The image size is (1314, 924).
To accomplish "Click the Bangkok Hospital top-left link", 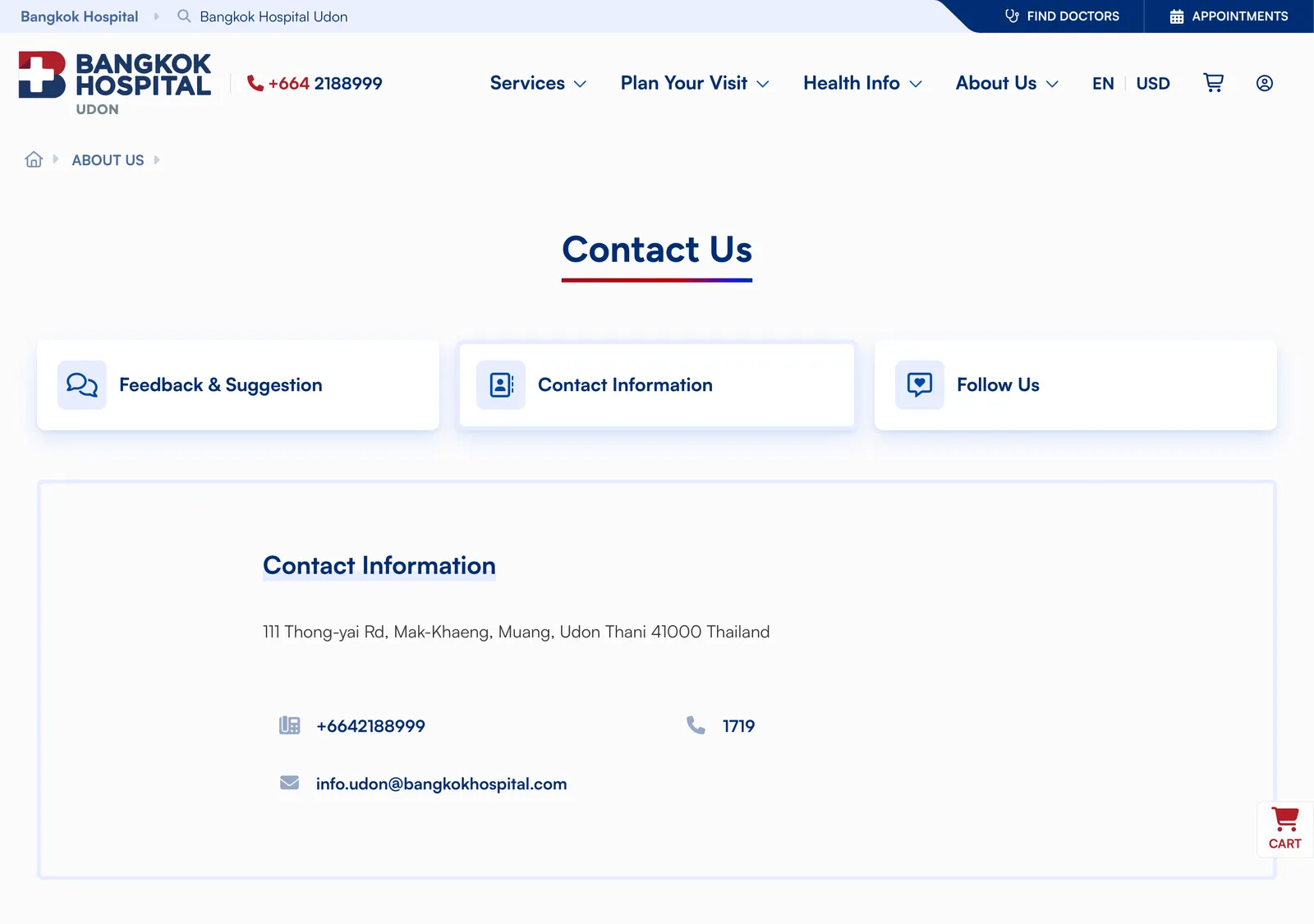I will pos(80,16).
